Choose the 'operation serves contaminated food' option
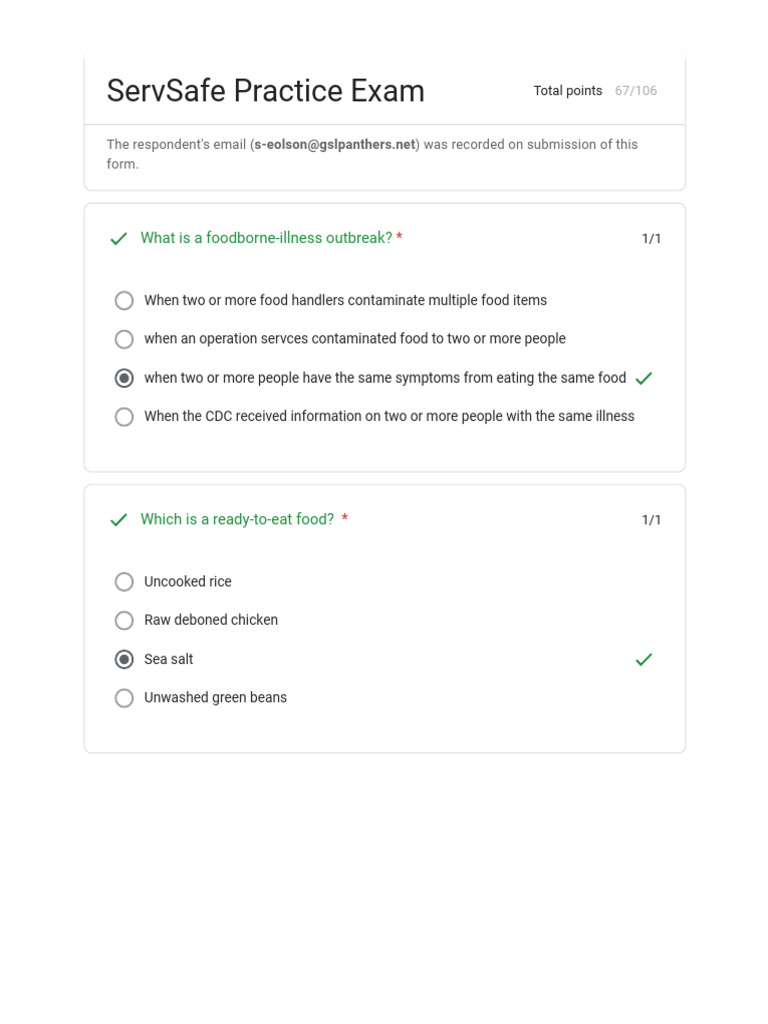 point(124,339)
